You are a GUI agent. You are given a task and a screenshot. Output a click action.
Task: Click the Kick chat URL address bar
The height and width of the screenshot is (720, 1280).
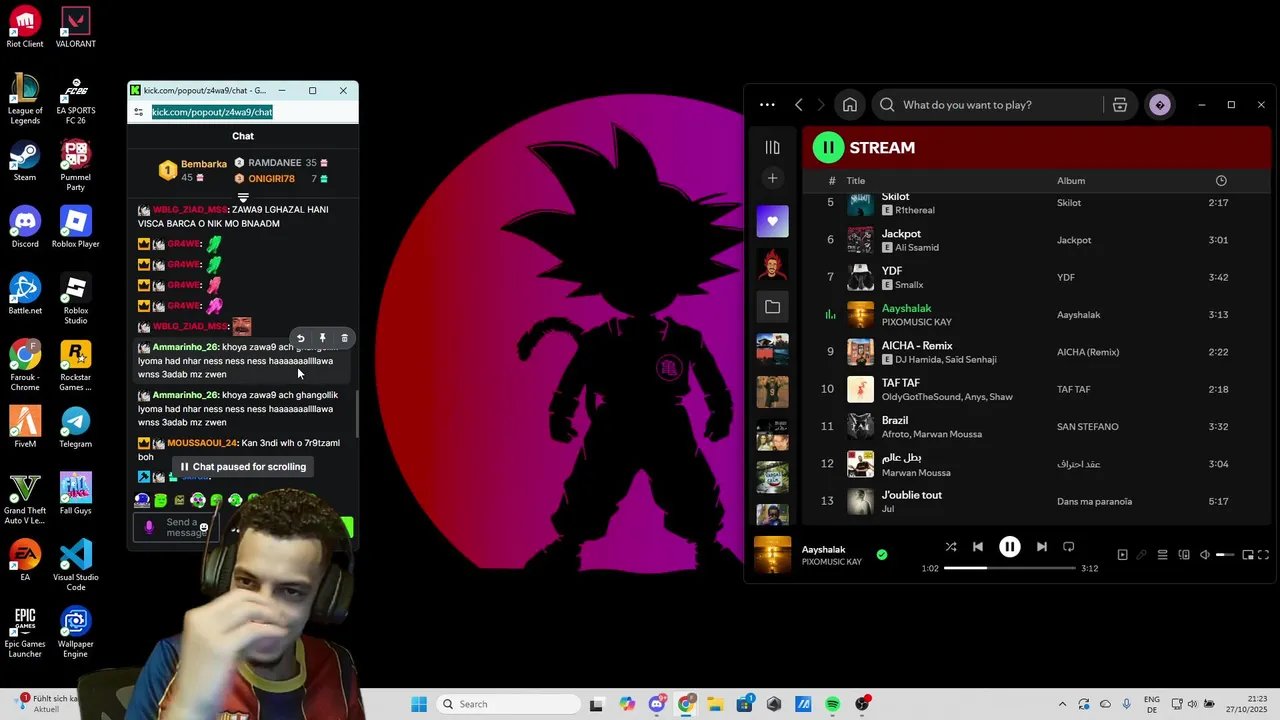click(212, 112)
